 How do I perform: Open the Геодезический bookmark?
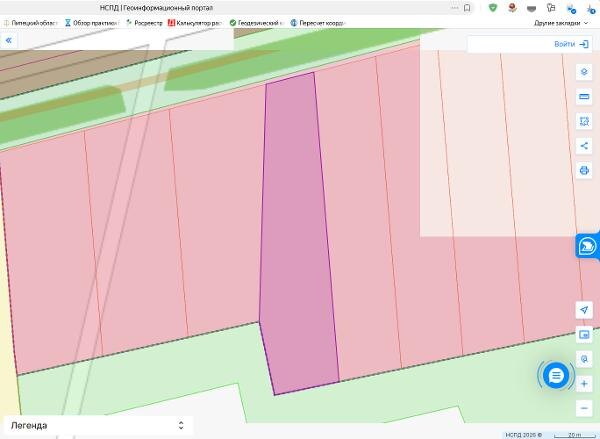pos(256,23)
